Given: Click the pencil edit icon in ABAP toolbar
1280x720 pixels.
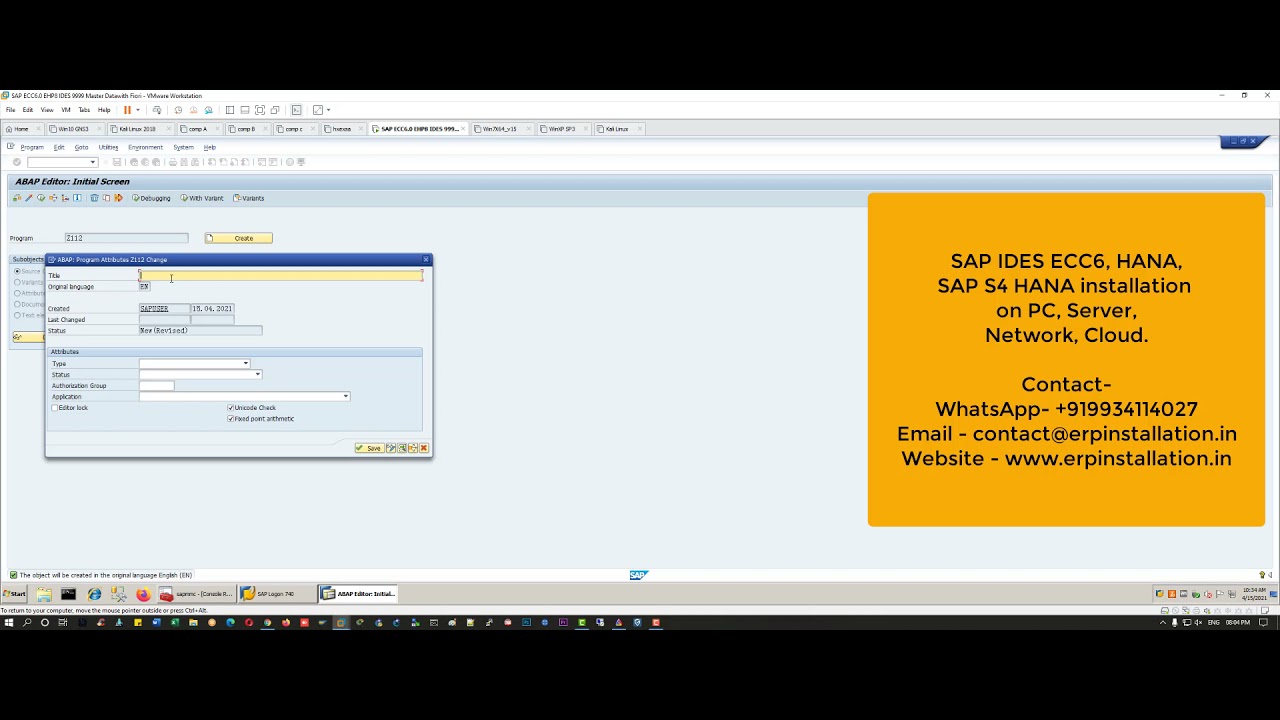Looking at the screenshot, I should [29, 198].
